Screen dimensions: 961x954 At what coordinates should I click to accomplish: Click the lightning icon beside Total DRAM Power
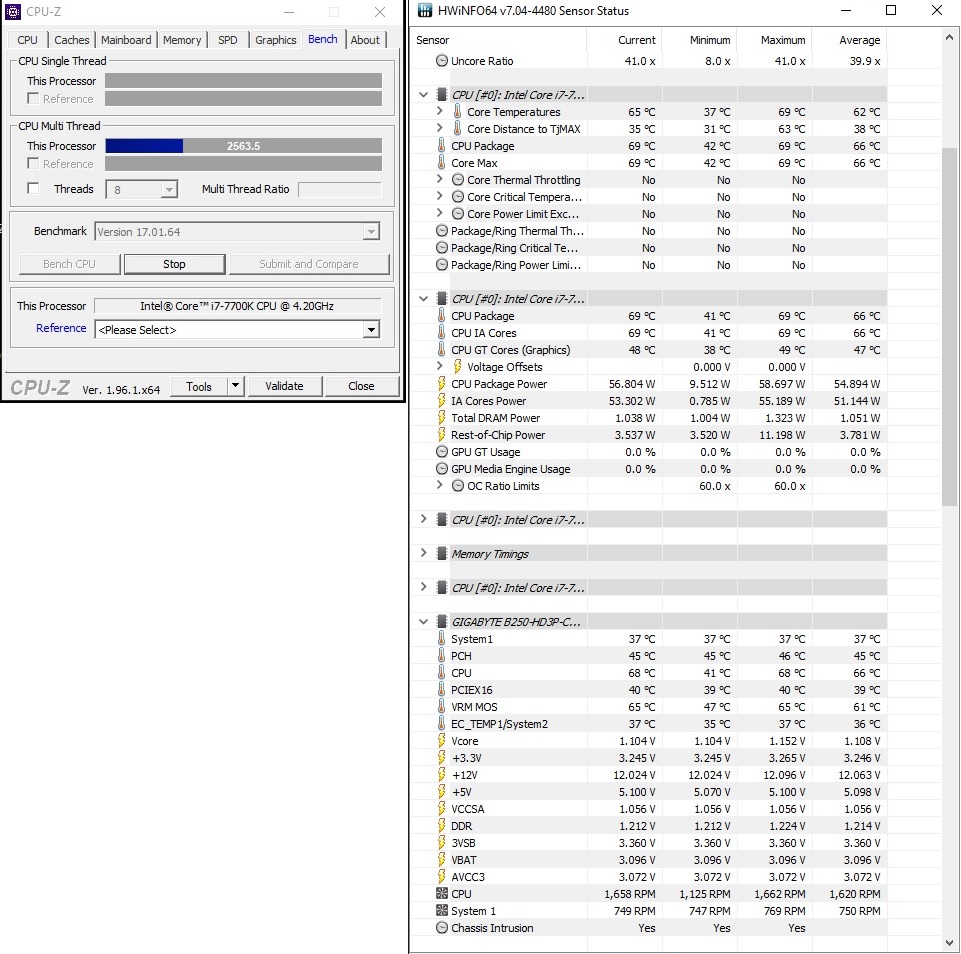(x=441, y=418)
